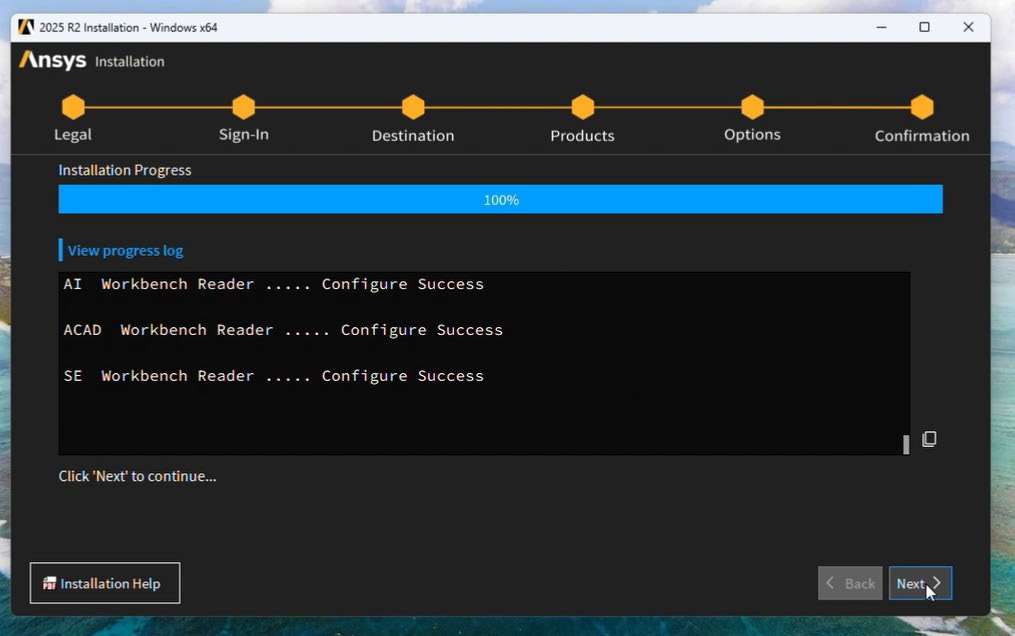
Task: Jump to the Destination step hexagon
Action: tap(413, 107)
